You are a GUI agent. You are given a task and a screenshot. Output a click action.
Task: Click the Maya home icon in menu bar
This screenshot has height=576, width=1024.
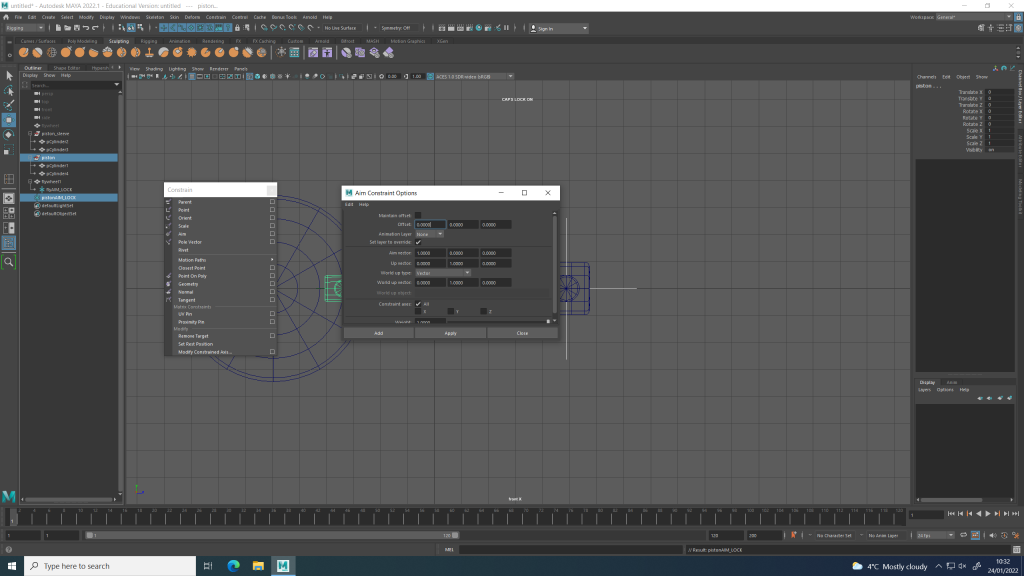tap(6, 17)
